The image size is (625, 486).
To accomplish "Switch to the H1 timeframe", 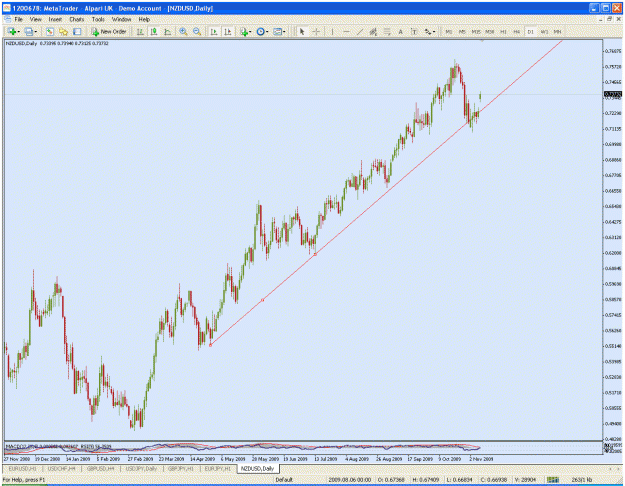I will coord(503,31).
